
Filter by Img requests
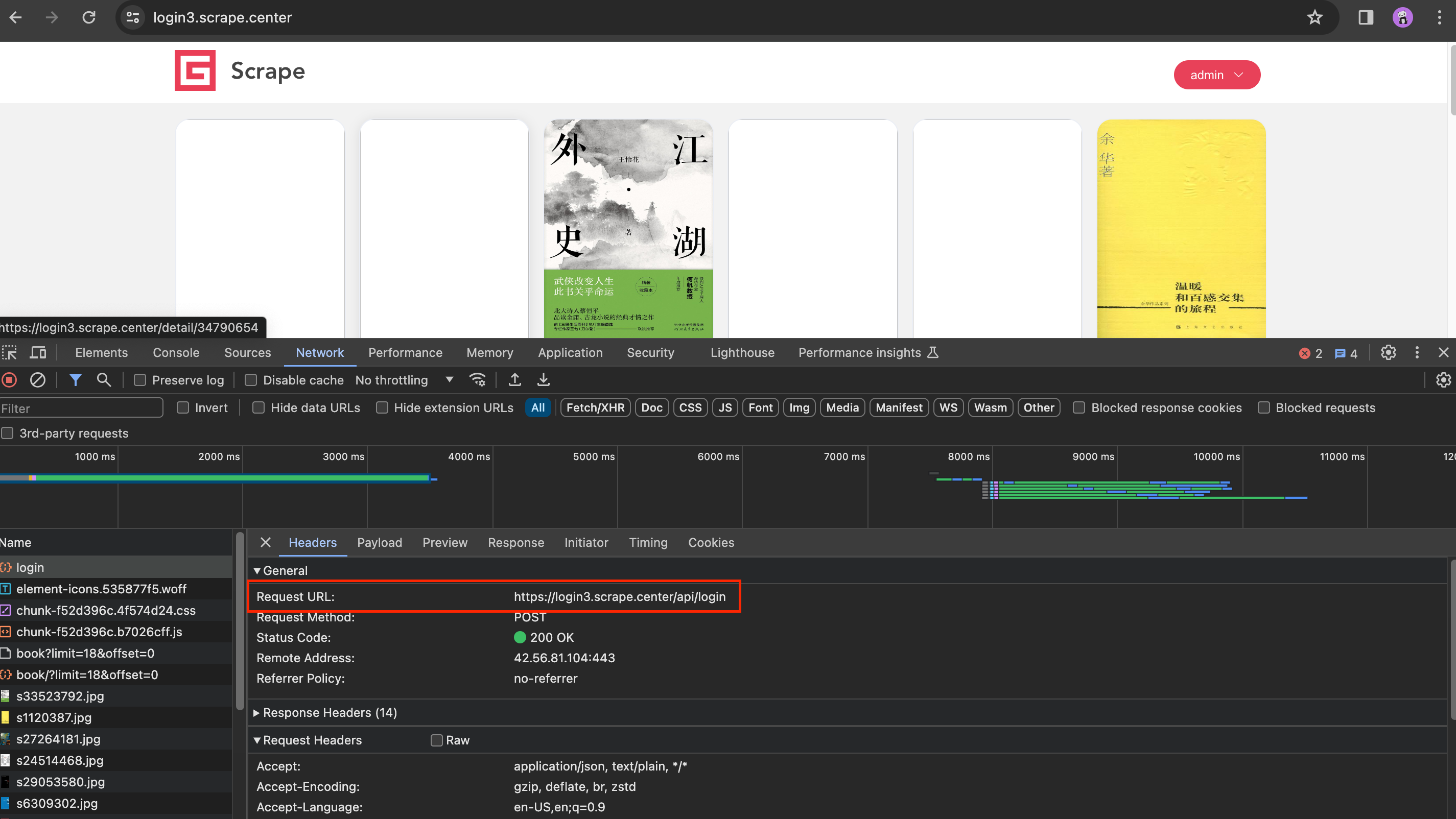tap(799, 407)
